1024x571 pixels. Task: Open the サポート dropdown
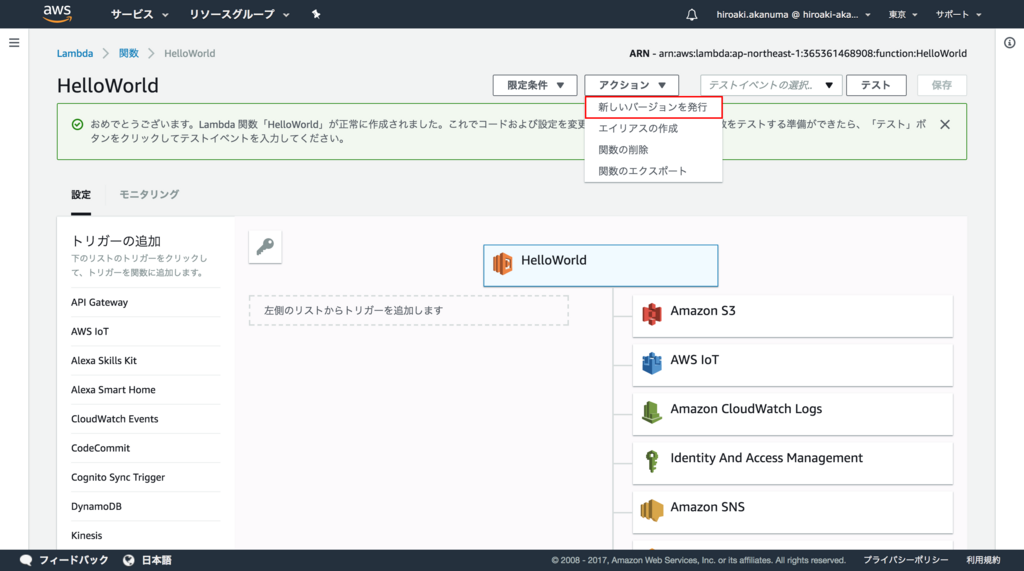coord(958,14)
